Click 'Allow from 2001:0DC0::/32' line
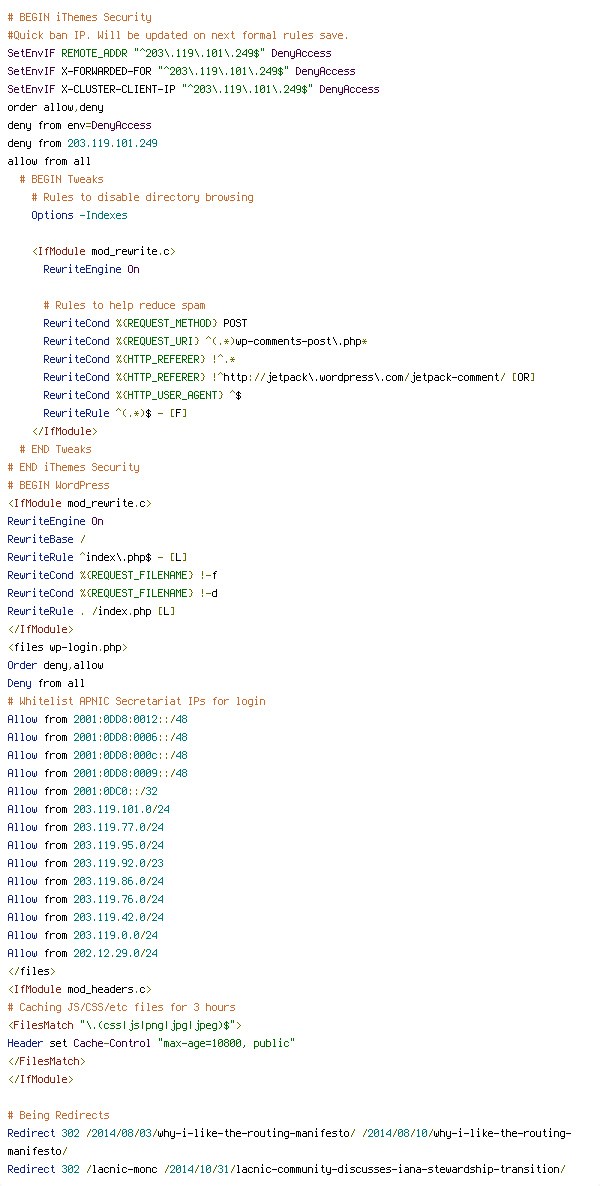The image size is (600, 1186). click(x=82, y=792)
